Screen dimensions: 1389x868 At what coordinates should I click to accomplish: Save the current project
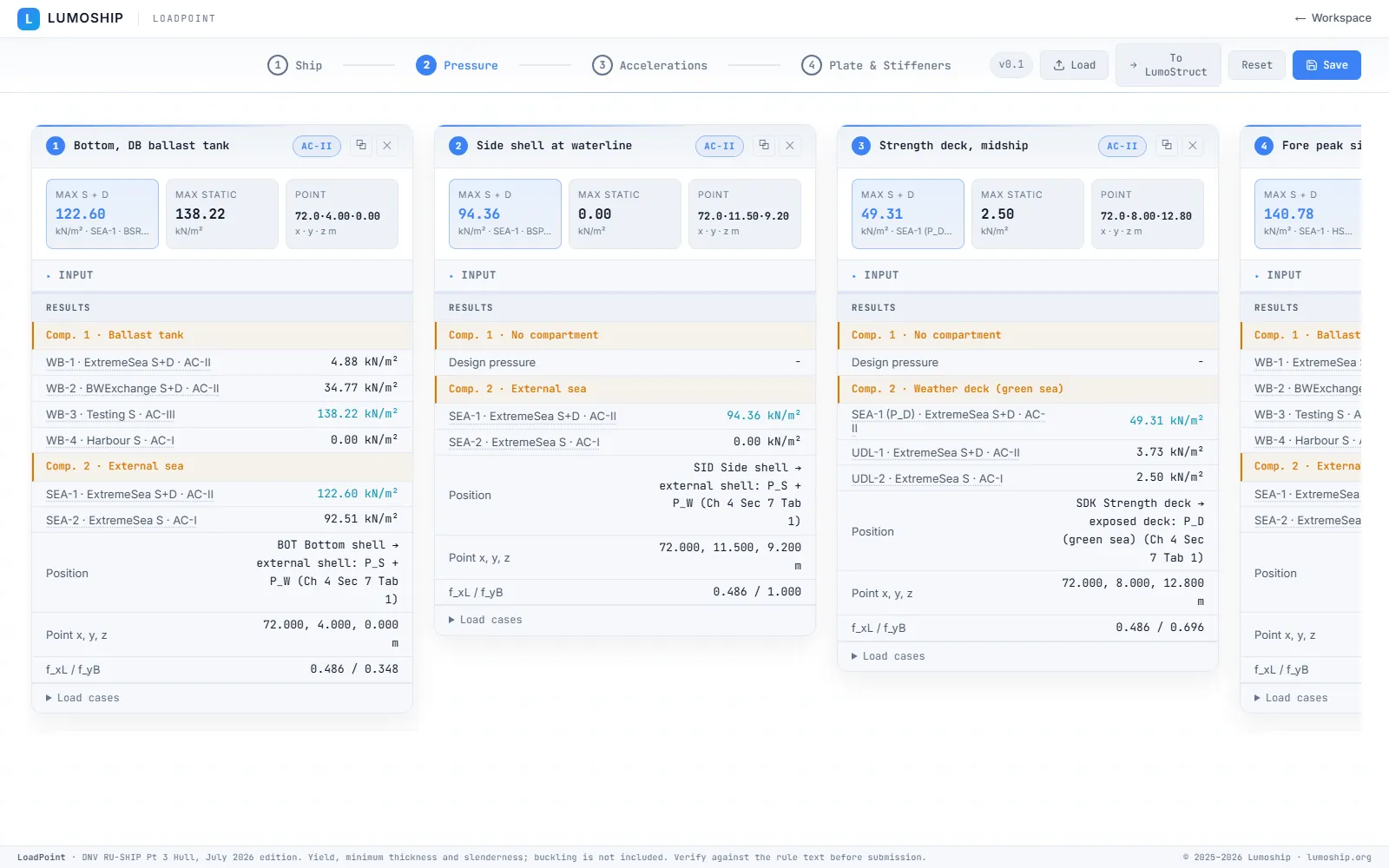click(x=1326, y=65)
